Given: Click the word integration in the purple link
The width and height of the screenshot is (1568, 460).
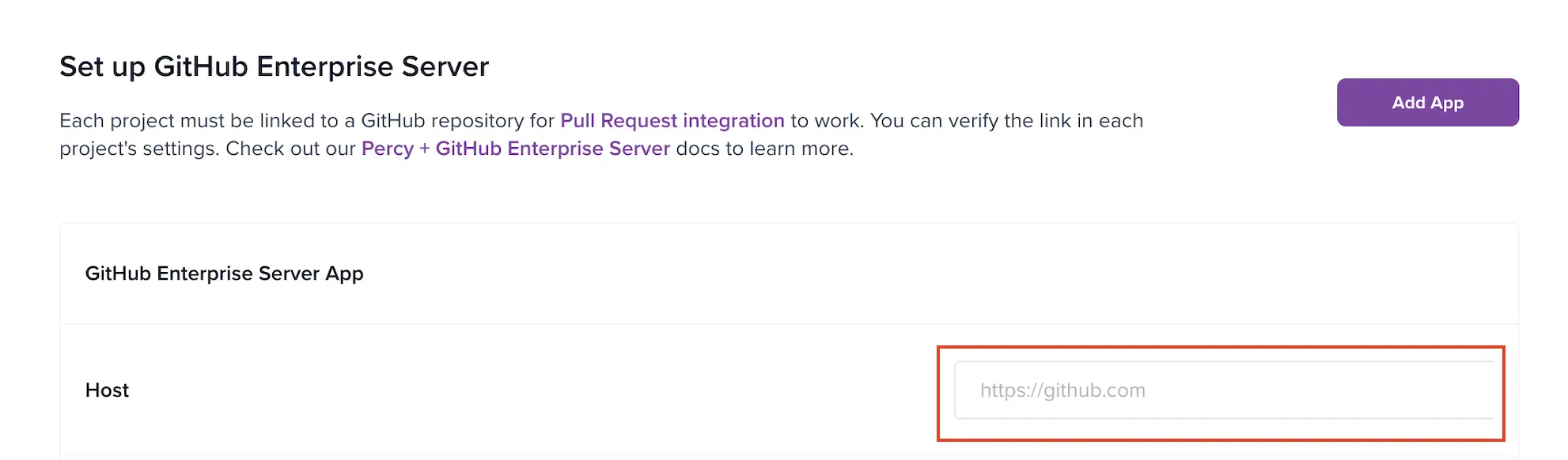Looking at the screenshot, I should click(733, 121).
